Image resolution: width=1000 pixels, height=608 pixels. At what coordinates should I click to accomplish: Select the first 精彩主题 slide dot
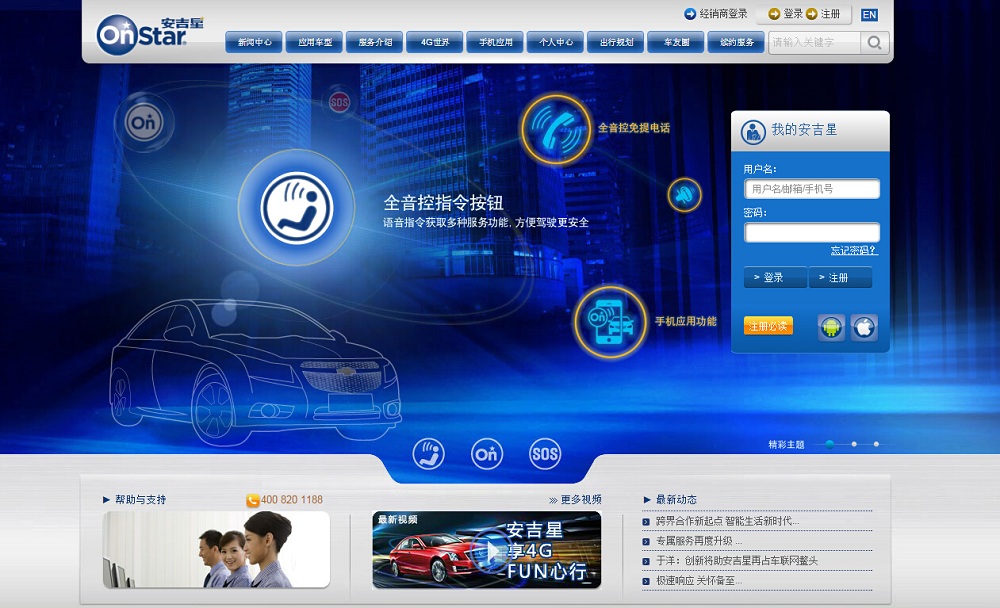[830, 444]
